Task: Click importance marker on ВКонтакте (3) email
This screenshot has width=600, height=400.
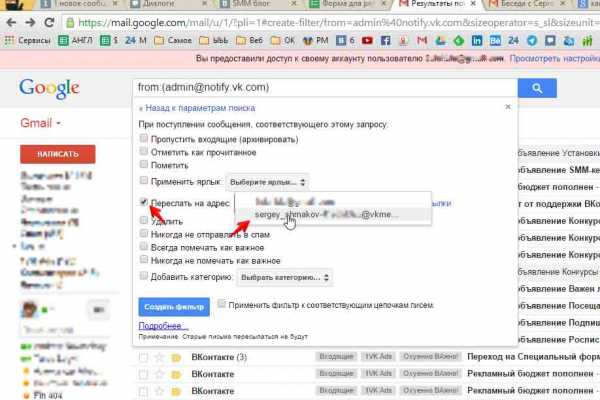Action: tap(176, 358)
